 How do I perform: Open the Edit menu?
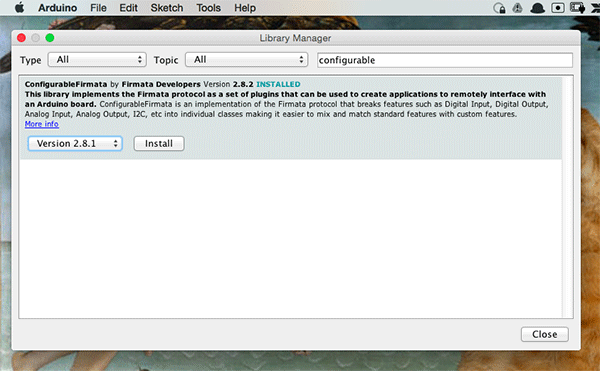pyautogui.click(x=128, y=8)
